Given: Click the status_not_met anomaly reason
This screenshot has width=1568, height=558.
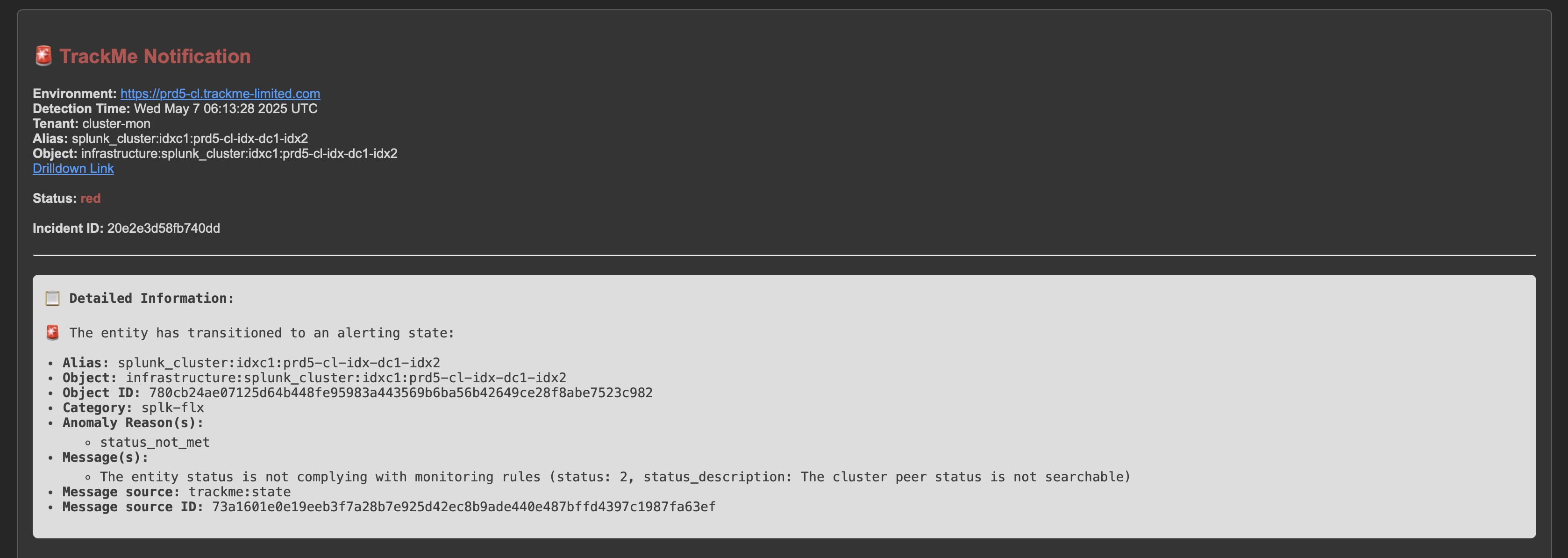Looking at the screenshot, I should [155, 442].
